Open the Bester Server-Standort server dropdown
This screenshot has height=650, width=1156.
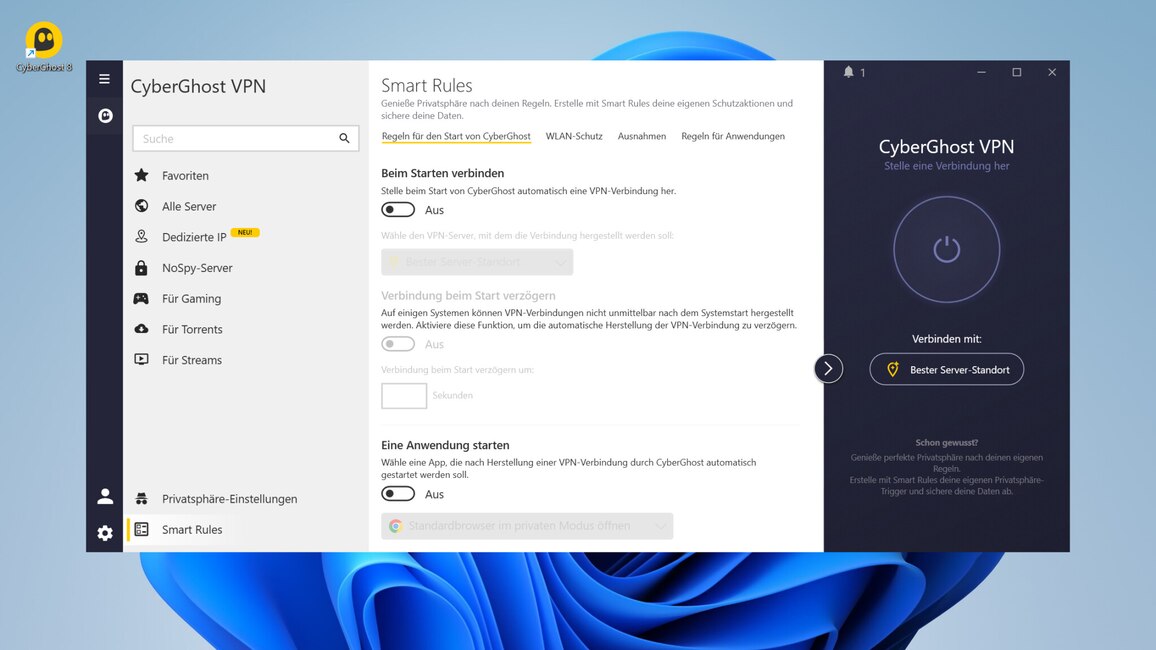click(x=476, y=261)
